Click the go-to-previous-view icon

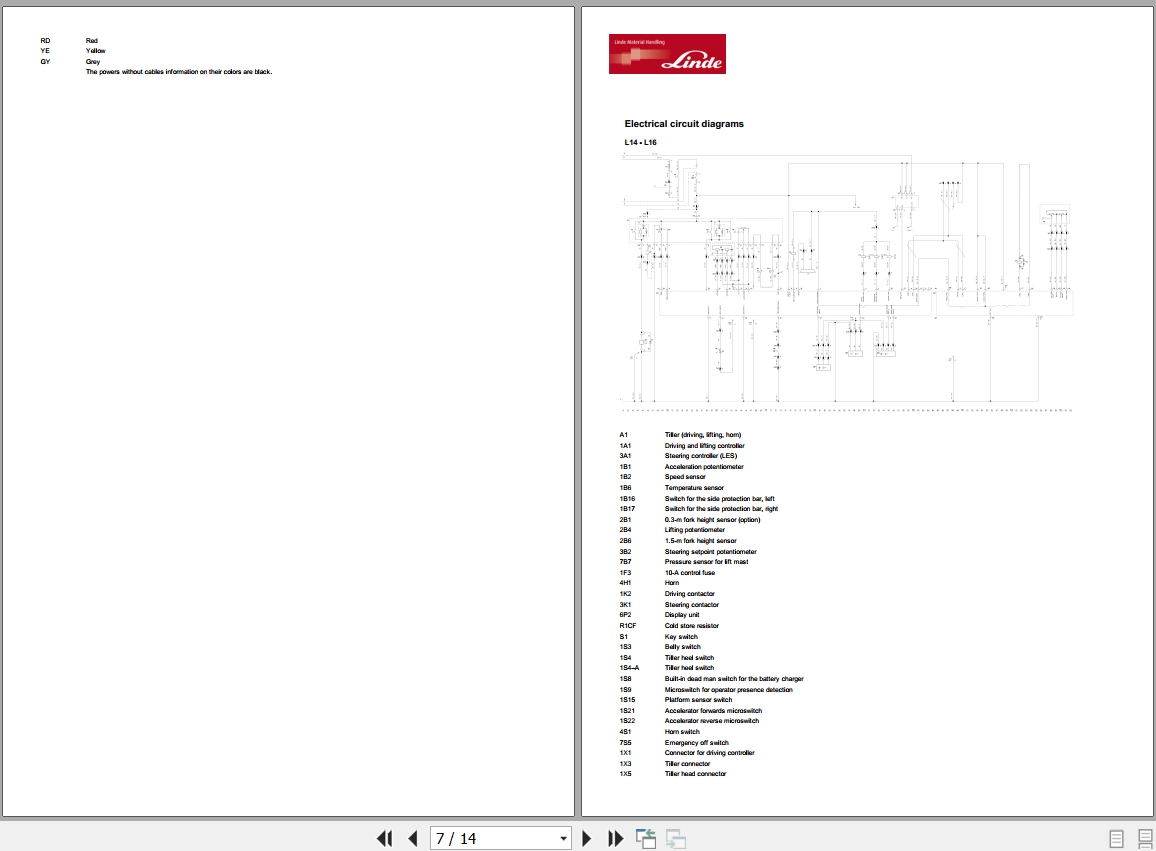click(x=646, y=838)
